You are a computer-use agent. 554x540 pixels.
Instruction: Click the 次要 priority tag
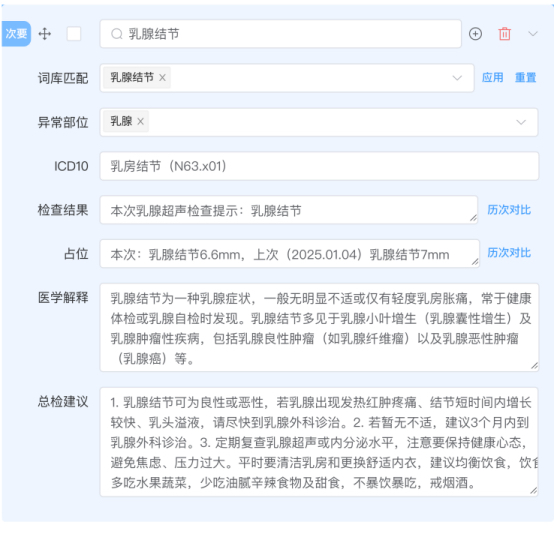click(16, 34)
